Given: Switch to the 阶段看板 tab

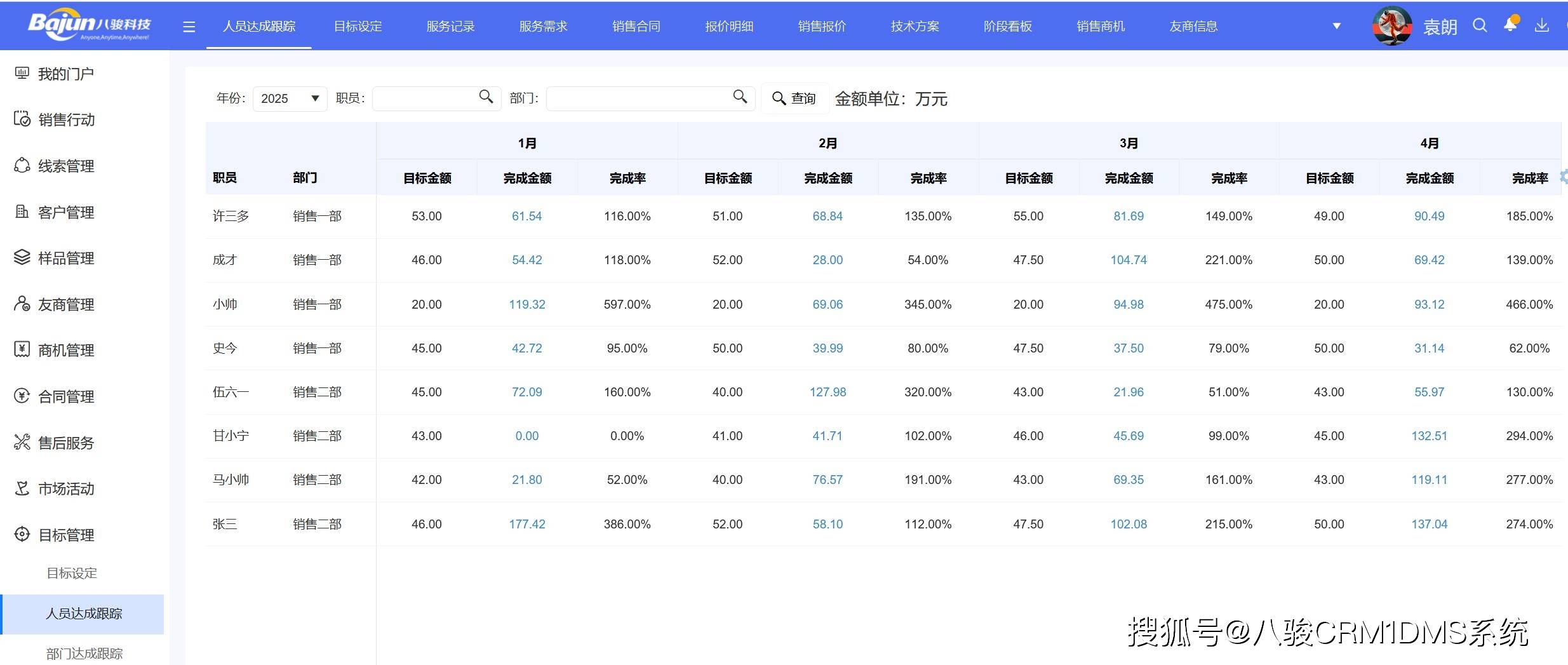Looking at the screenshot, I should pos(1007,26).
